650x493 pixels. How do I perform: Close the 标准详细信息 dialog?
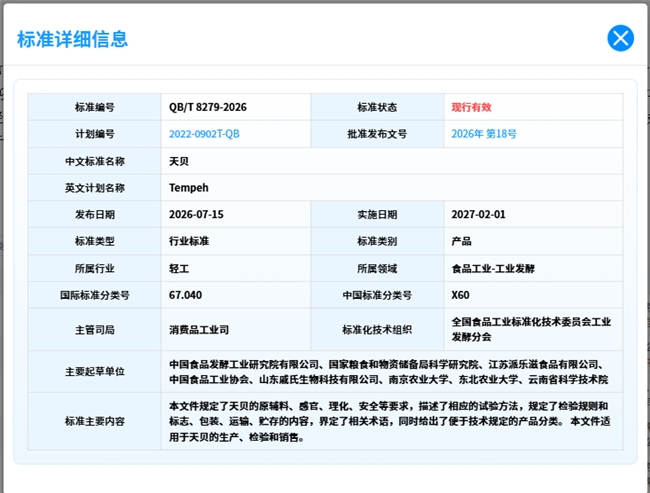620,38
